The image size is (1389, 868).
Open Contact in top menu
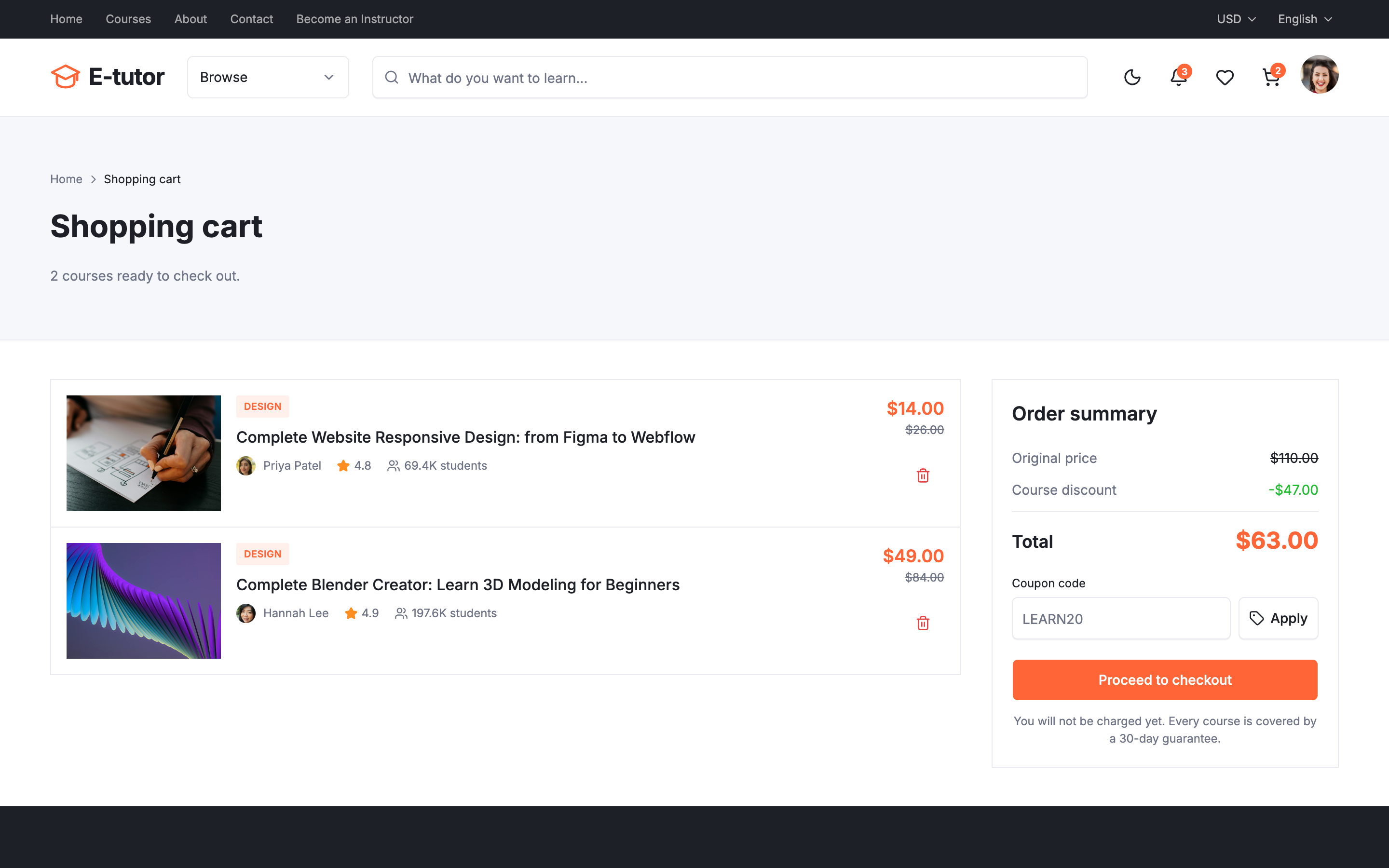pyautogui.click(x=251, y=19)
